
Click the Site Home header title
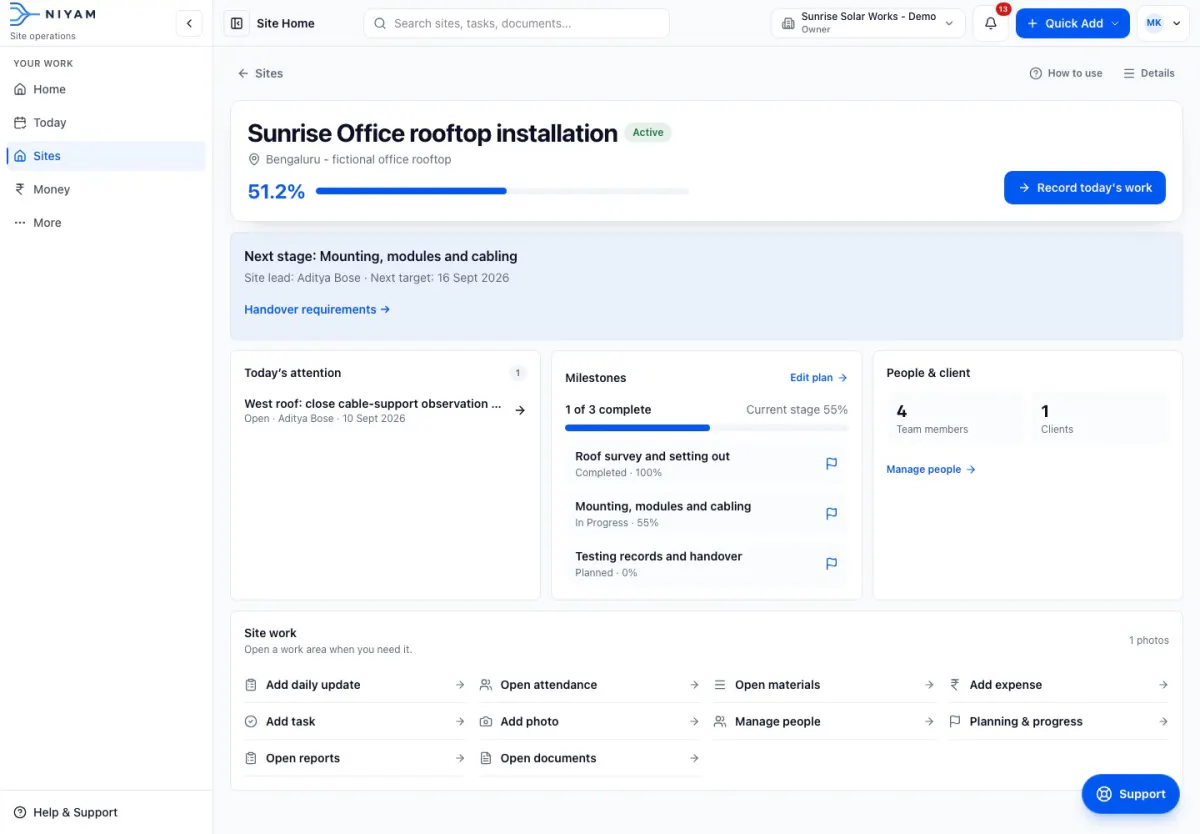point(286,23)
